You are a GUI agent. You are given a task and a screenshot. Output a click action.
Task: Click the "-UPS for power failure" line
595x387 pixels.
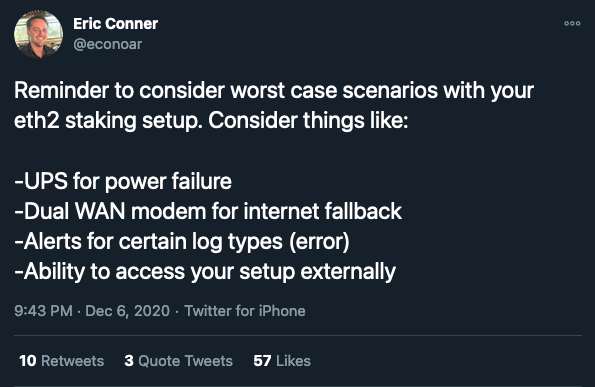(x=123, y=181)
